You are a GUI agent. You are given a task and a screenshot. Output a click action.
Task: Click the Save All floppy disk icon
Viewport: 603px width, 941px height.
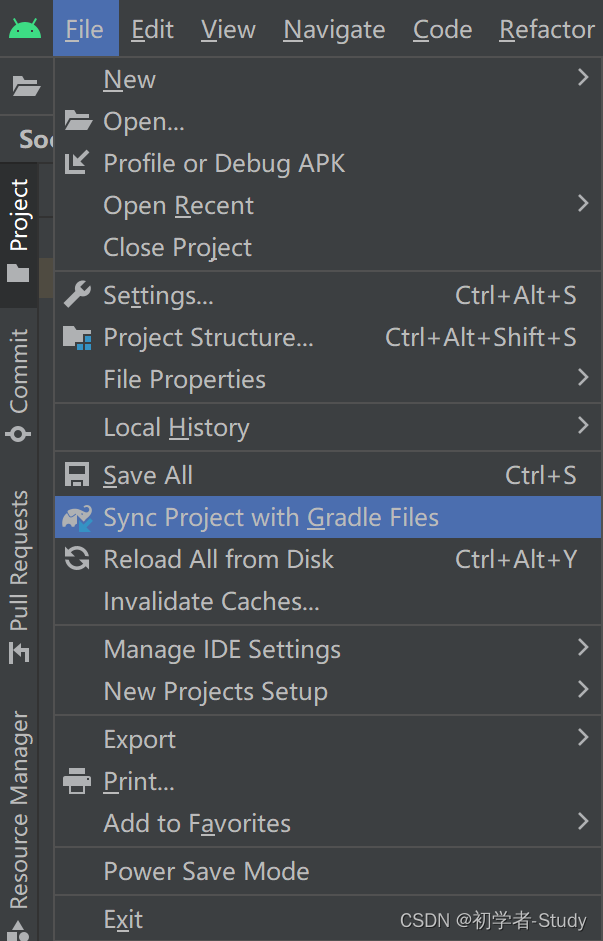[x=77, y=475]
